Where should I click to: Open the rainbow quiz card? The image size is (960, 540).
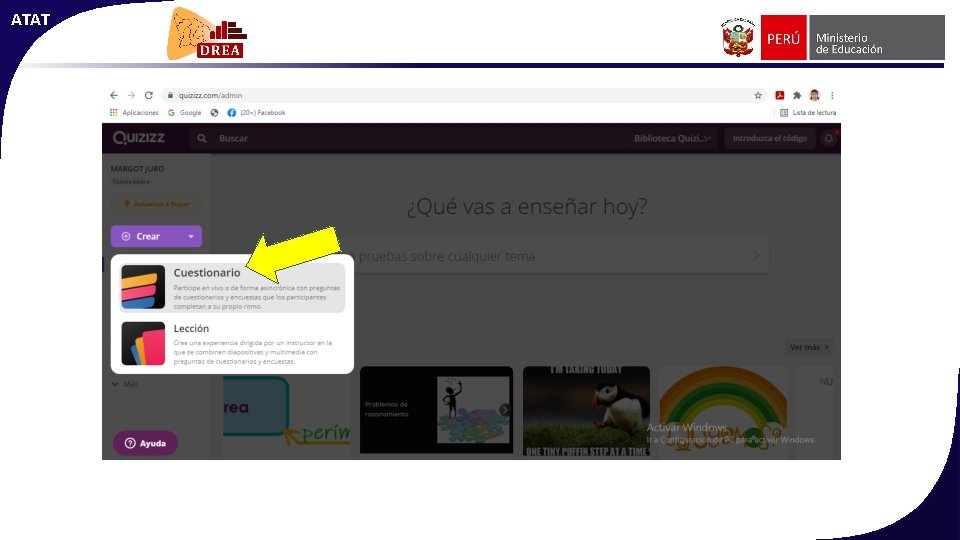click(x=723, y=410)
